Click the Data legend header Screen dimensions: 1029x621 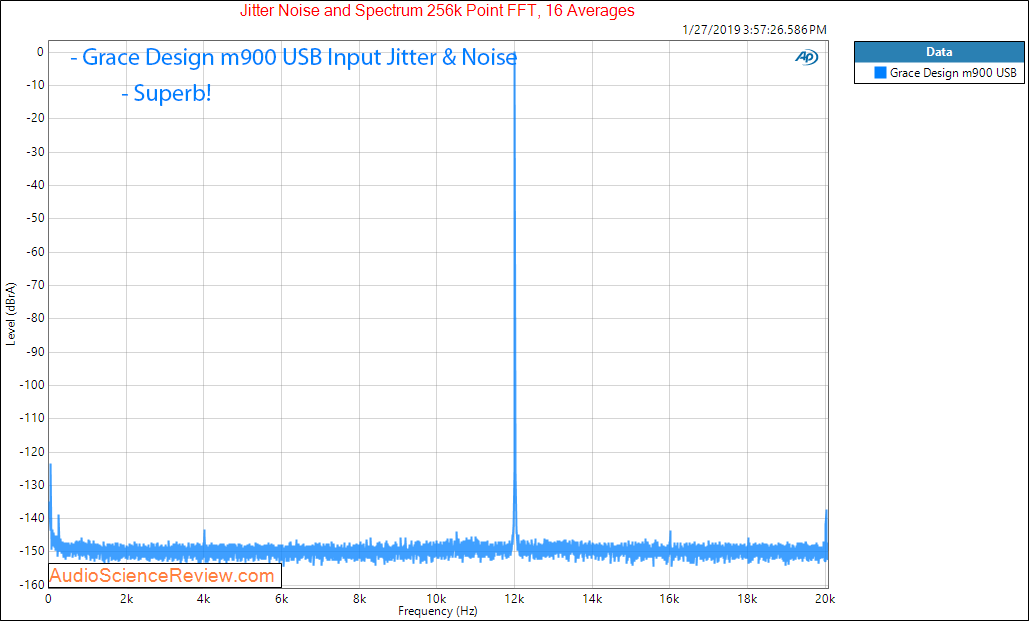tap(939, 52)
